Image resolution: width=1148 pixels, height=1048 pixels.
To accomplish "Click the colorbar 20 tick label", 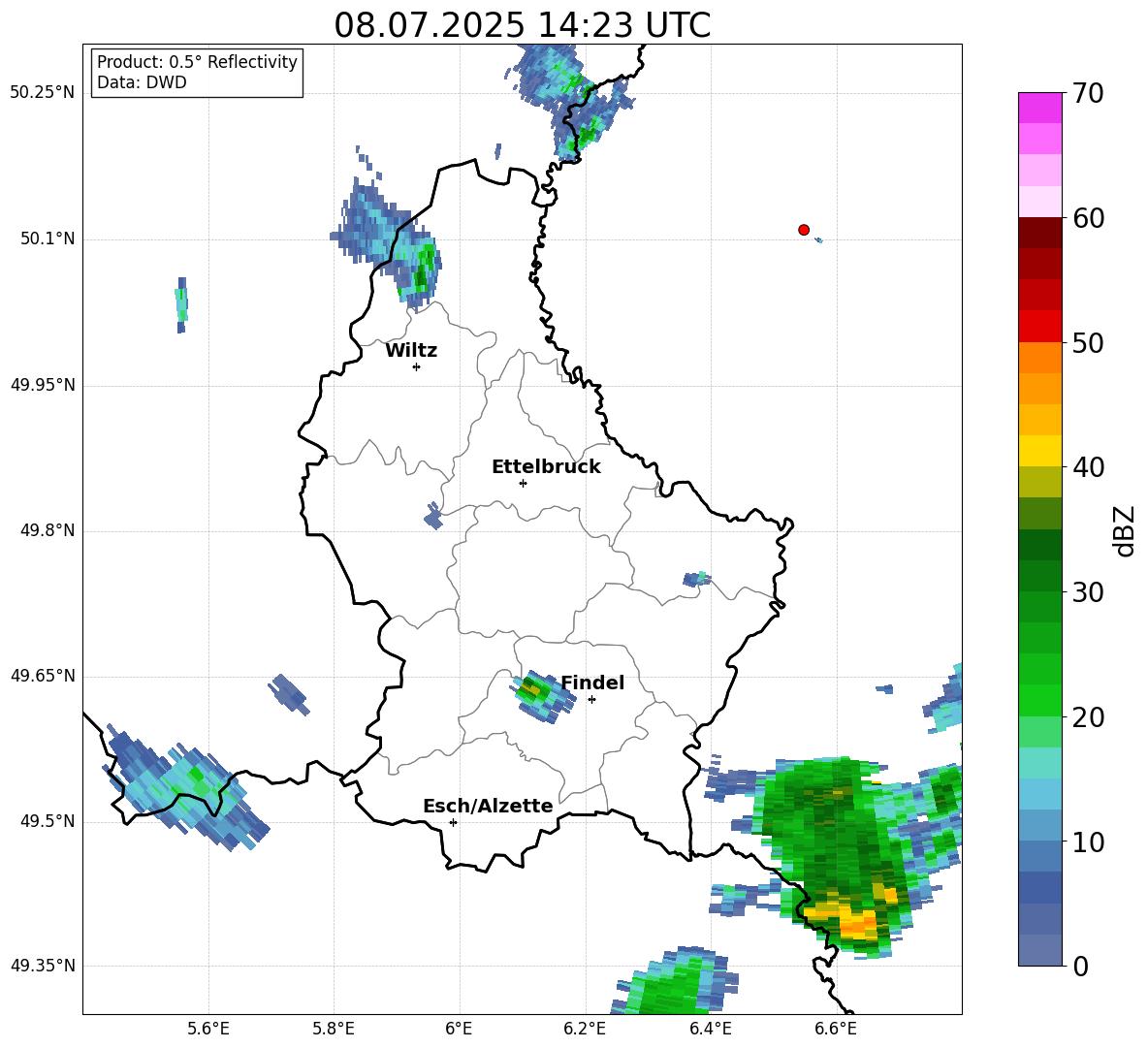I will point(1088,717).
